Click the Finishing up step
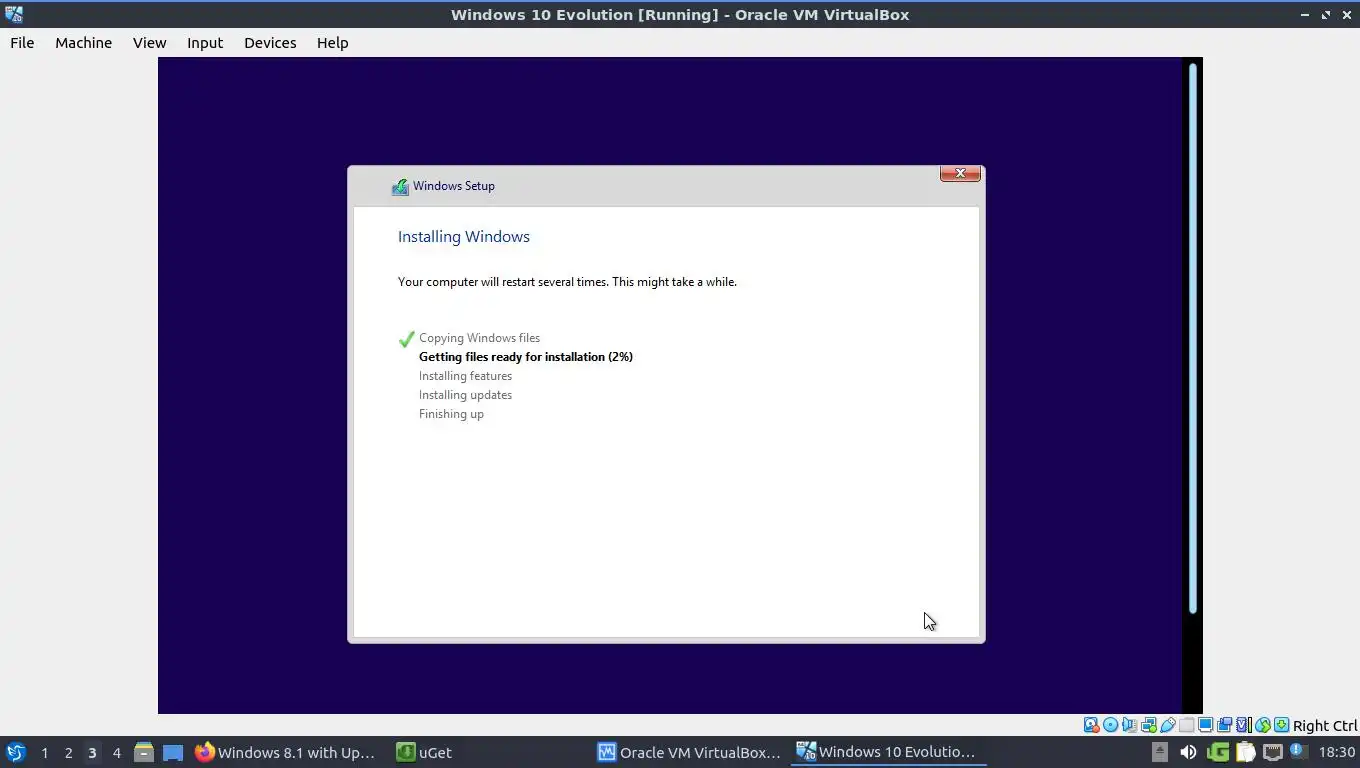Viewport: 1360px width, 768px height. tap(451, 414)
